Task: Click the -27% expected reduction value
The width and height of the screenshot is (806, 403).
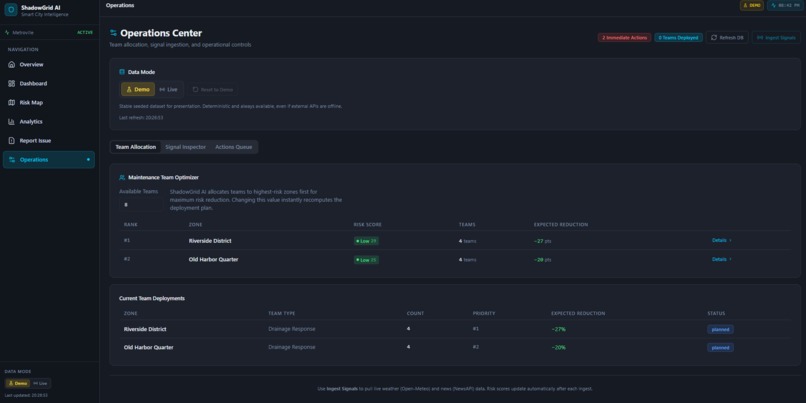Action: [558, 329]
